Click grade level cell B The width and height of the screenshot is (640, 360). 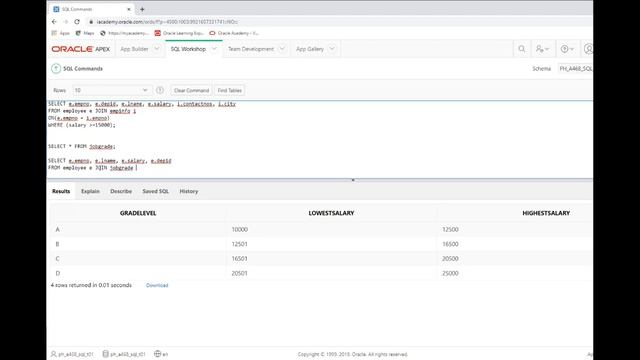58,244
